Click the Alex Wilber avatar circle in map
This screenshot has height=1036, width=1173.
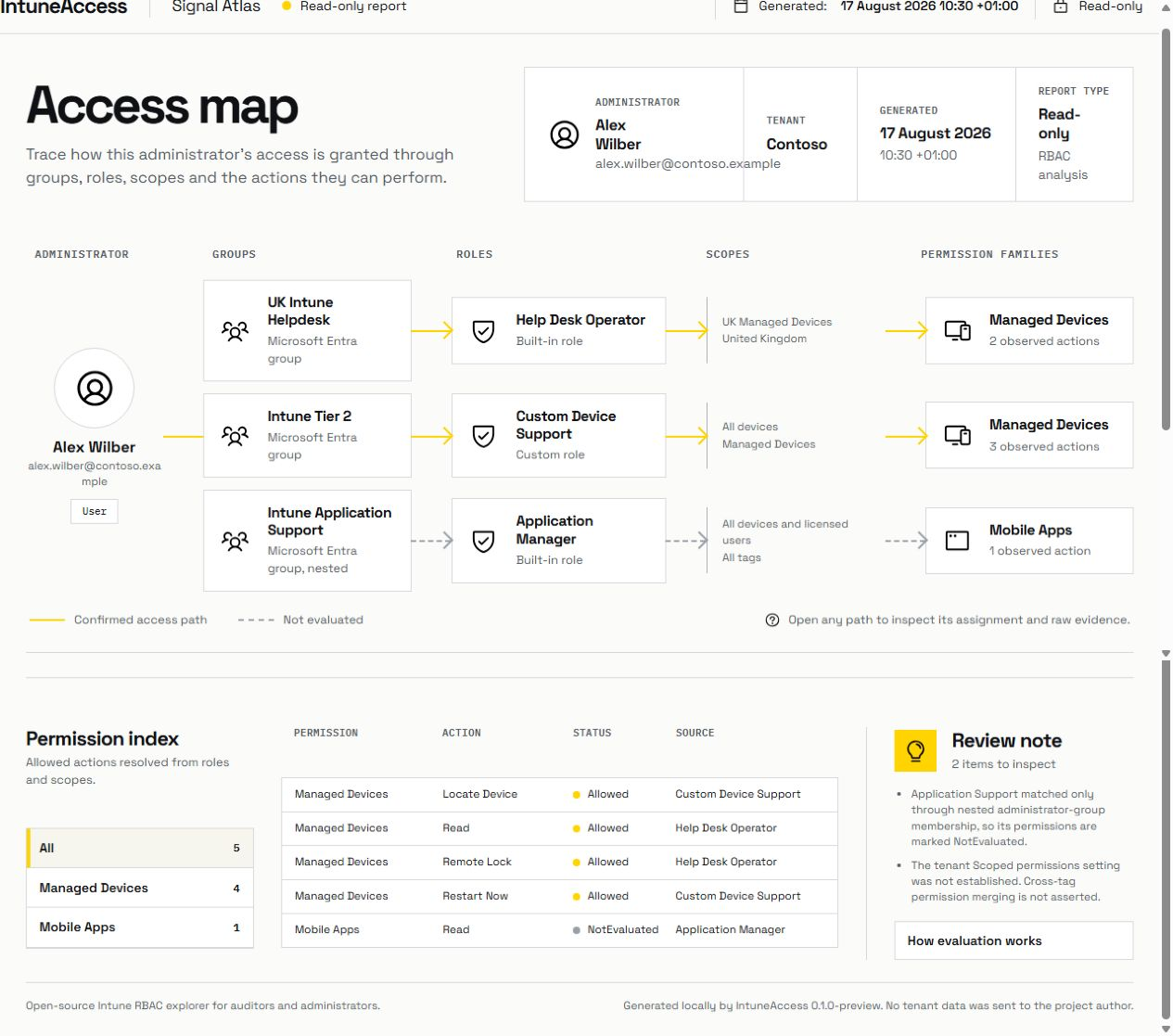tap(95, 388)
